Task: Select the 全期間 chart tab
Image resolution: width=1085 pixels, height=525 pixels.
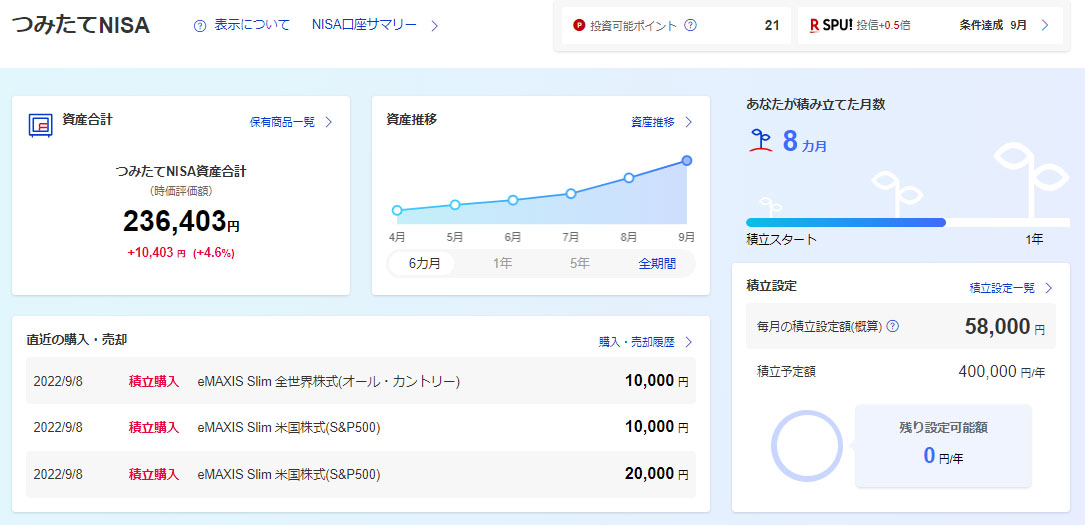Action: pos(657,264)
